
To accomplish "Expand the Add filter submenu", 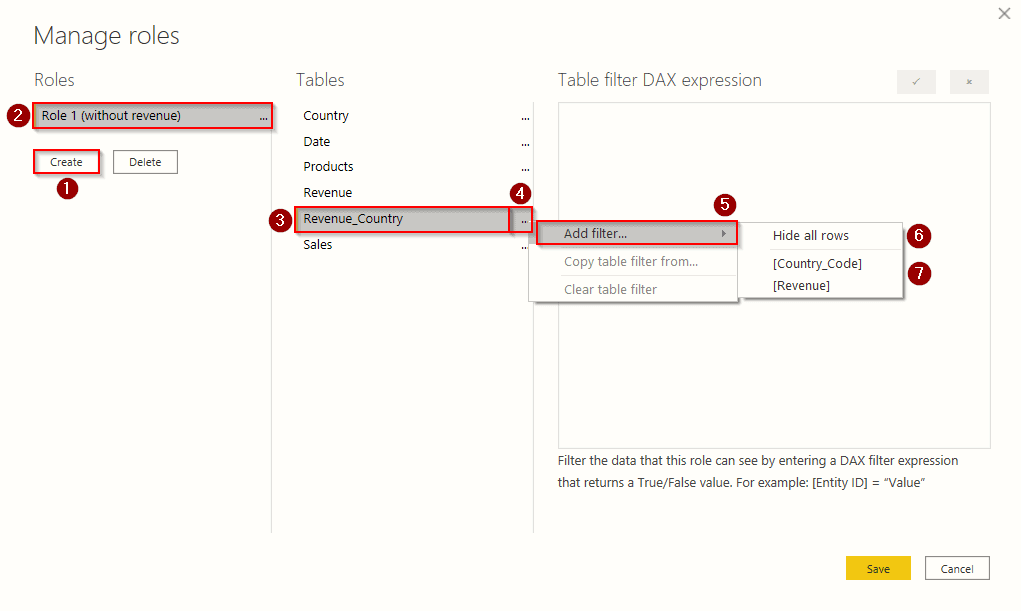I will coord(637,232).
